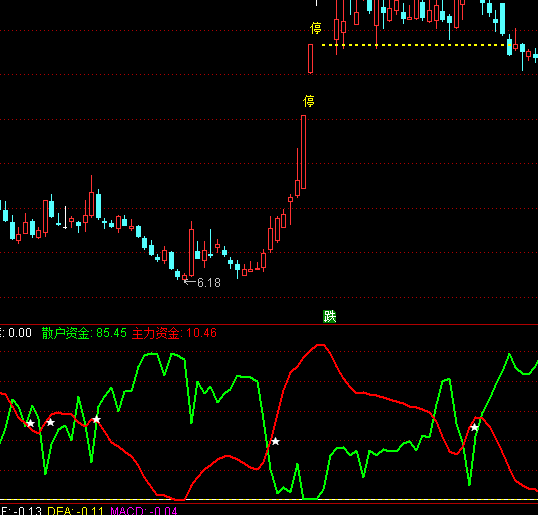538x515 pixels.
Task: Select the red gap-up candle below upper 停
Action: [x=311, y=59]
